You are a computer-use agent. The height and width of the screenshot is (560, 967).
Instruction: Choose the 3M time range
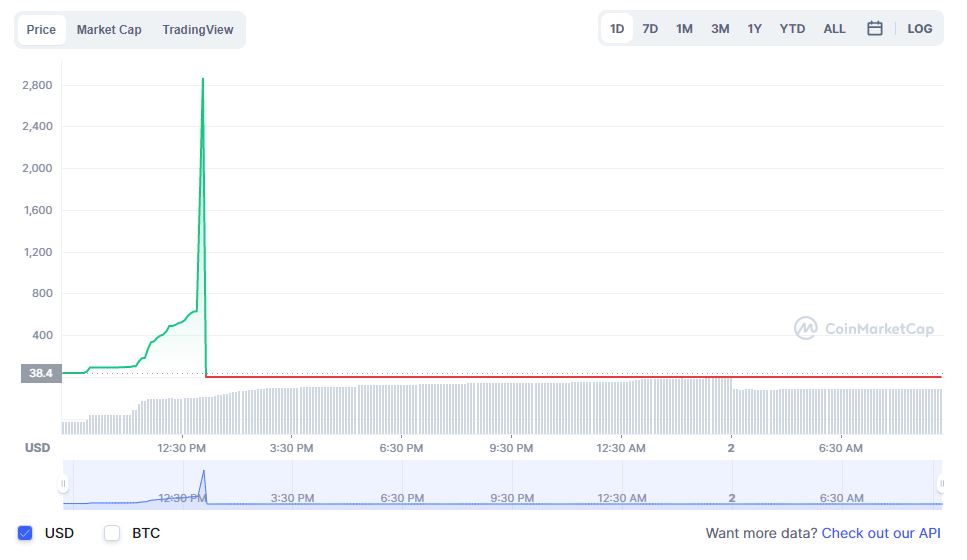click(x=720, y=29)
